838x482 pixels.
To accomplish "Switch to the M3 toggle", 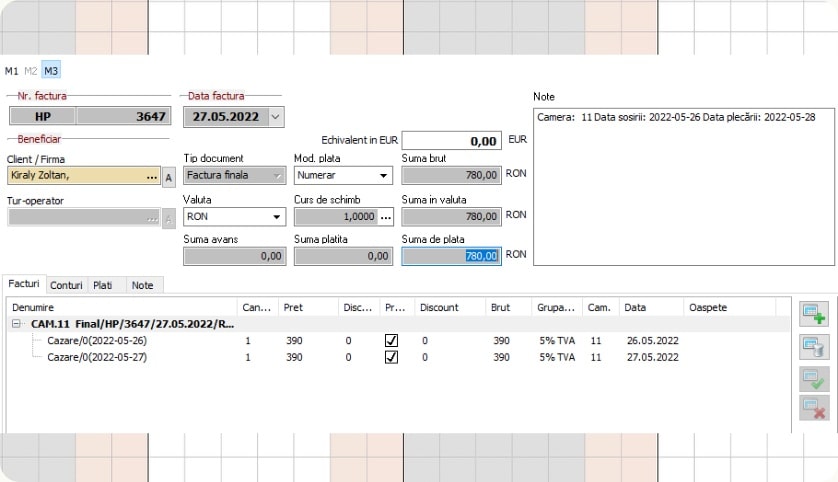I will [x=51, y=71].
